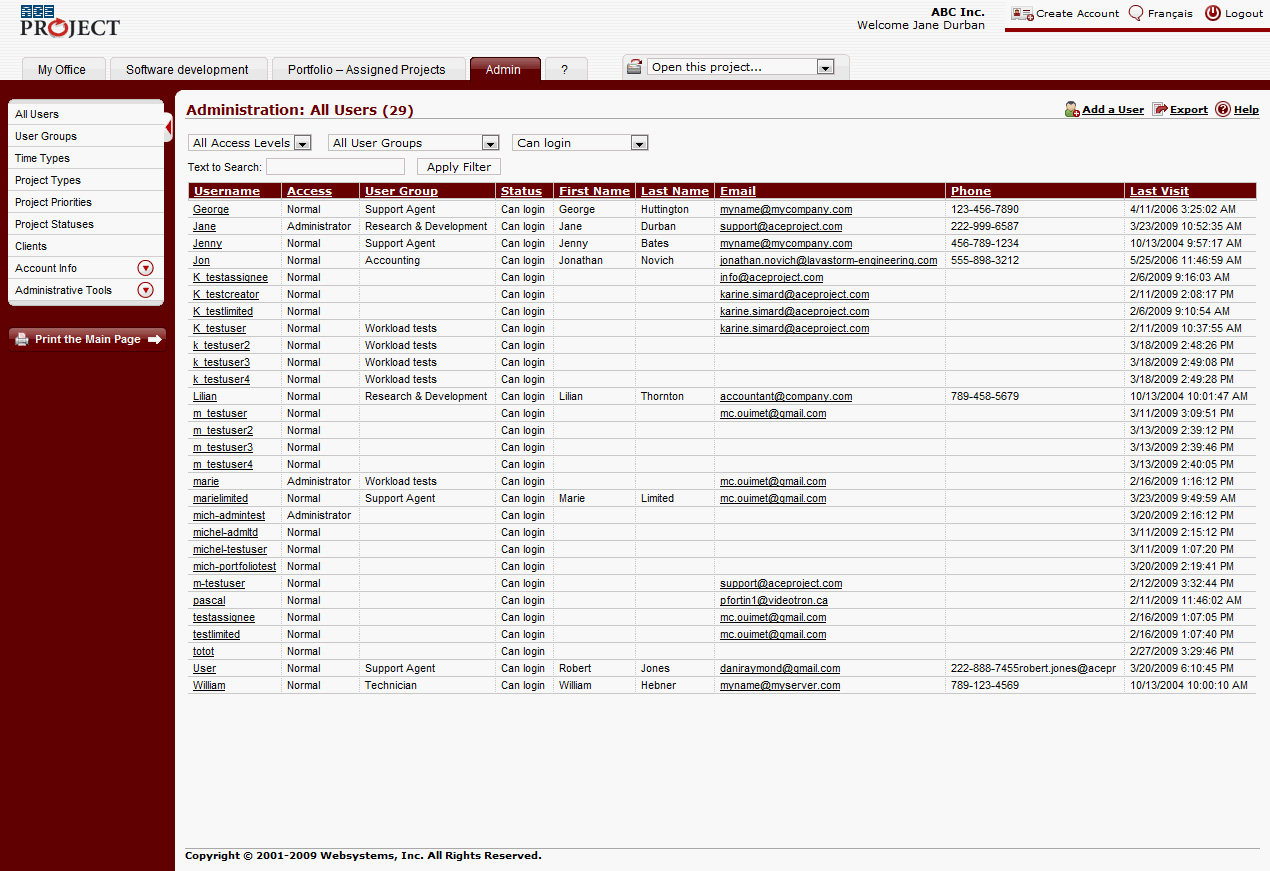Viewport: 1270px width, 871px height.
Task: Sort by the Last Visit column header
Action: tap(1159, 191)
